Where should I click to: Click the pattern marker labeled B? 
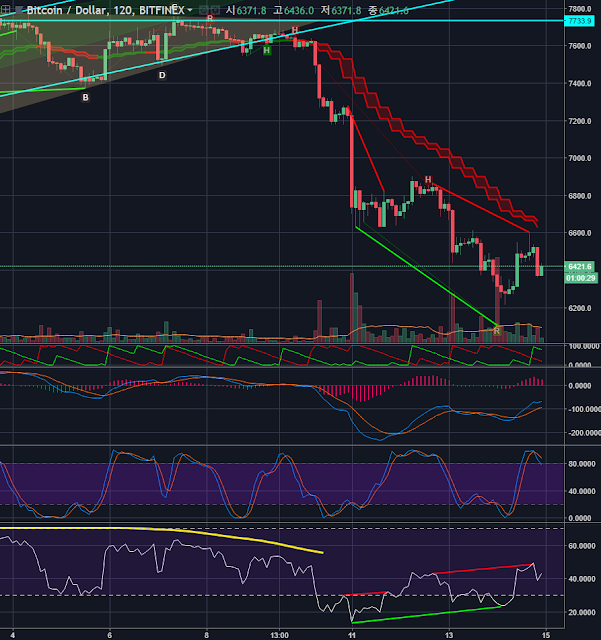(x=85, y=98)
